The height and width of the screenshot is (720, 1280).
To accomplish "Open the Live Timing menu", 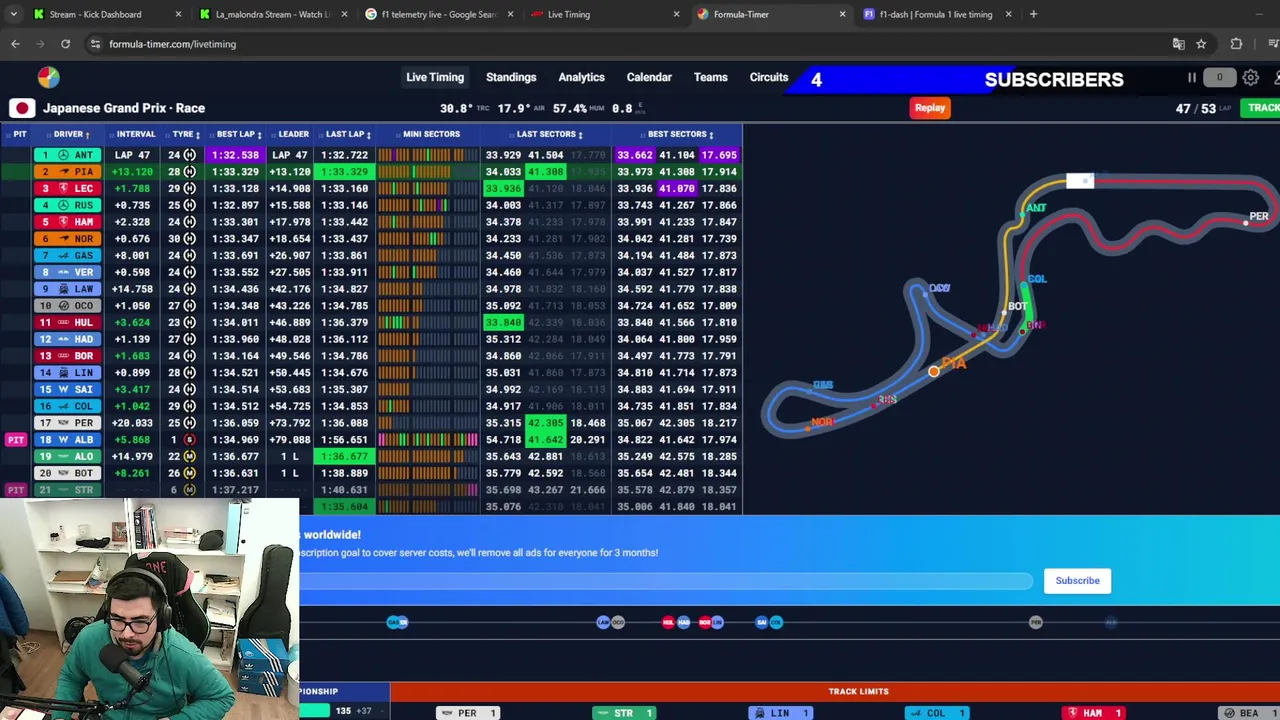I will click(435, 77).
